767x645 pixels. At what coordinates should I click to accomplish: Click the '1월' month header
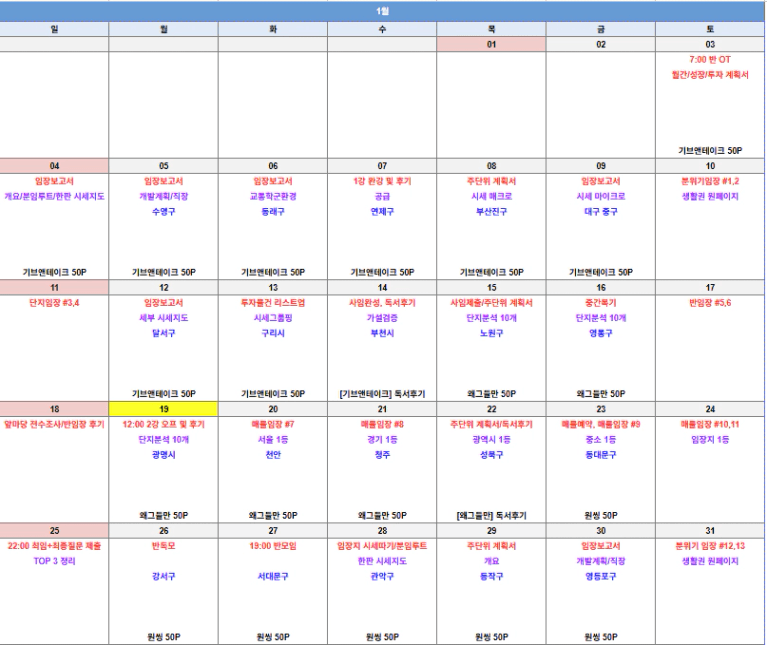pyautogui.click(x=383, y=11)
